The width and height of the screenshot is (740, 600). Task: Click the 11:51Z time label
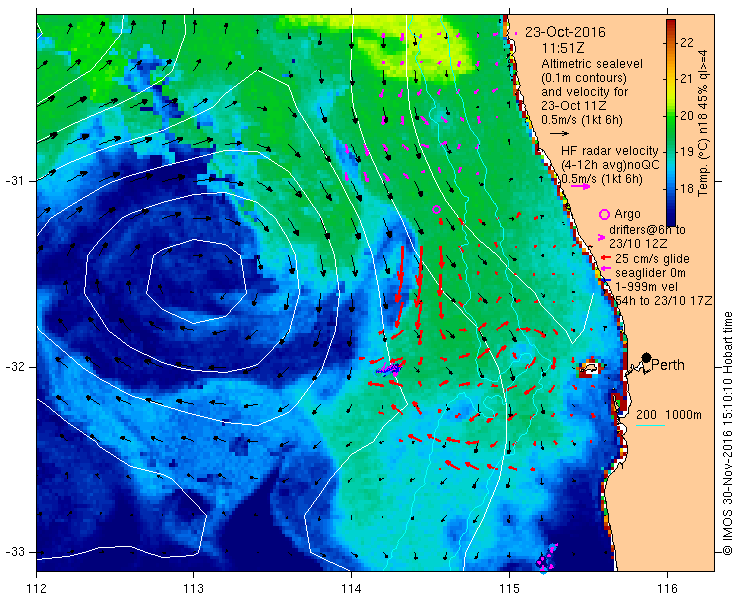pos(563,48)
